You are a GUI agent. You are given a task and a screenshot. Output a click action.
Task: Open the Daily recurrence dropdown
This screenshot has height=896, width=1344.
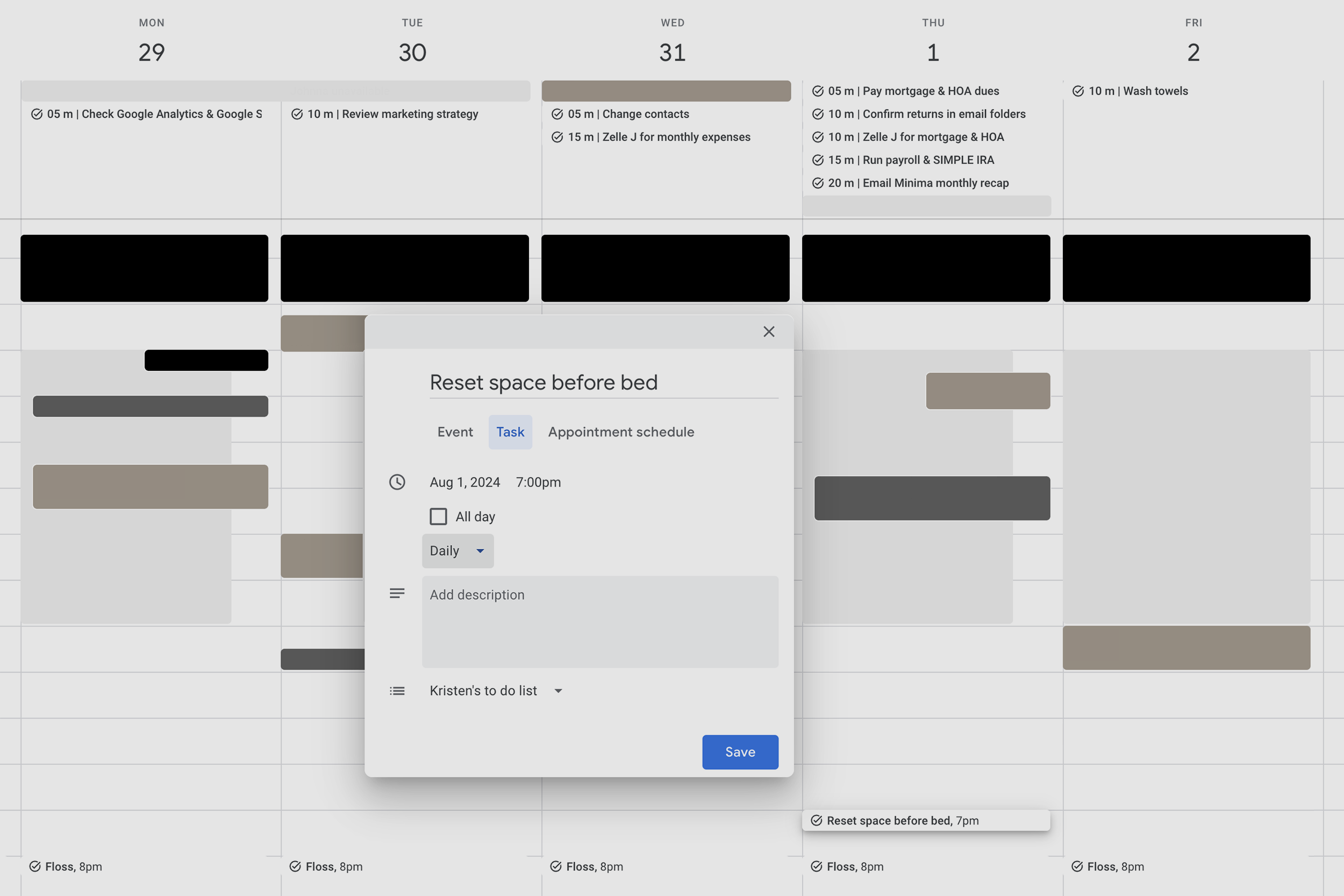coord(457,550)
